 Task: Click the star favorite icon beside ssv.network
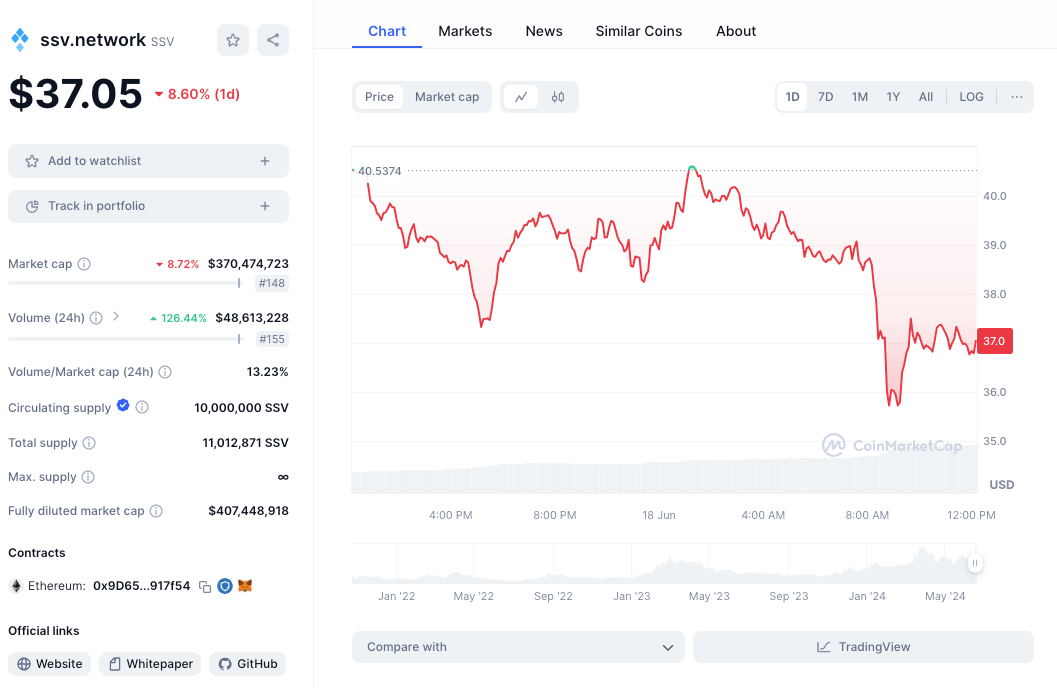click(233, 40)
